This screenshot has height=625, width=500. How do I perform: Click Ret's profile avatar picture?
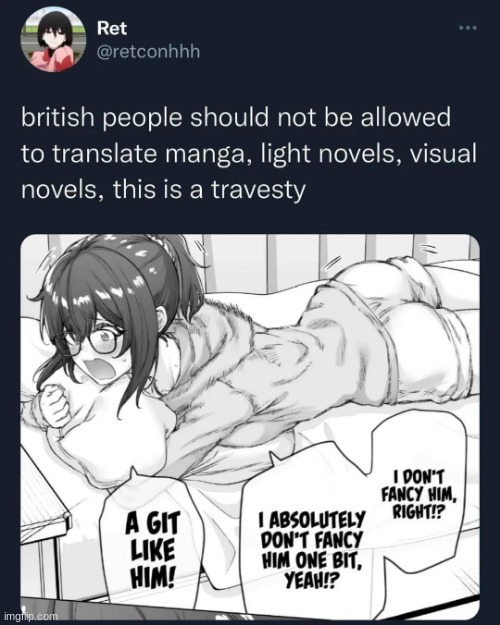click(x=53, y=40)
